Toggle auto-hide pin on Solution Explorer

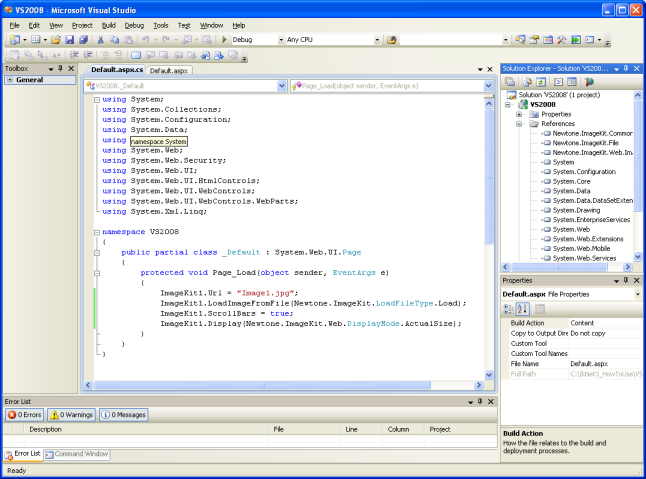[626, 68]
